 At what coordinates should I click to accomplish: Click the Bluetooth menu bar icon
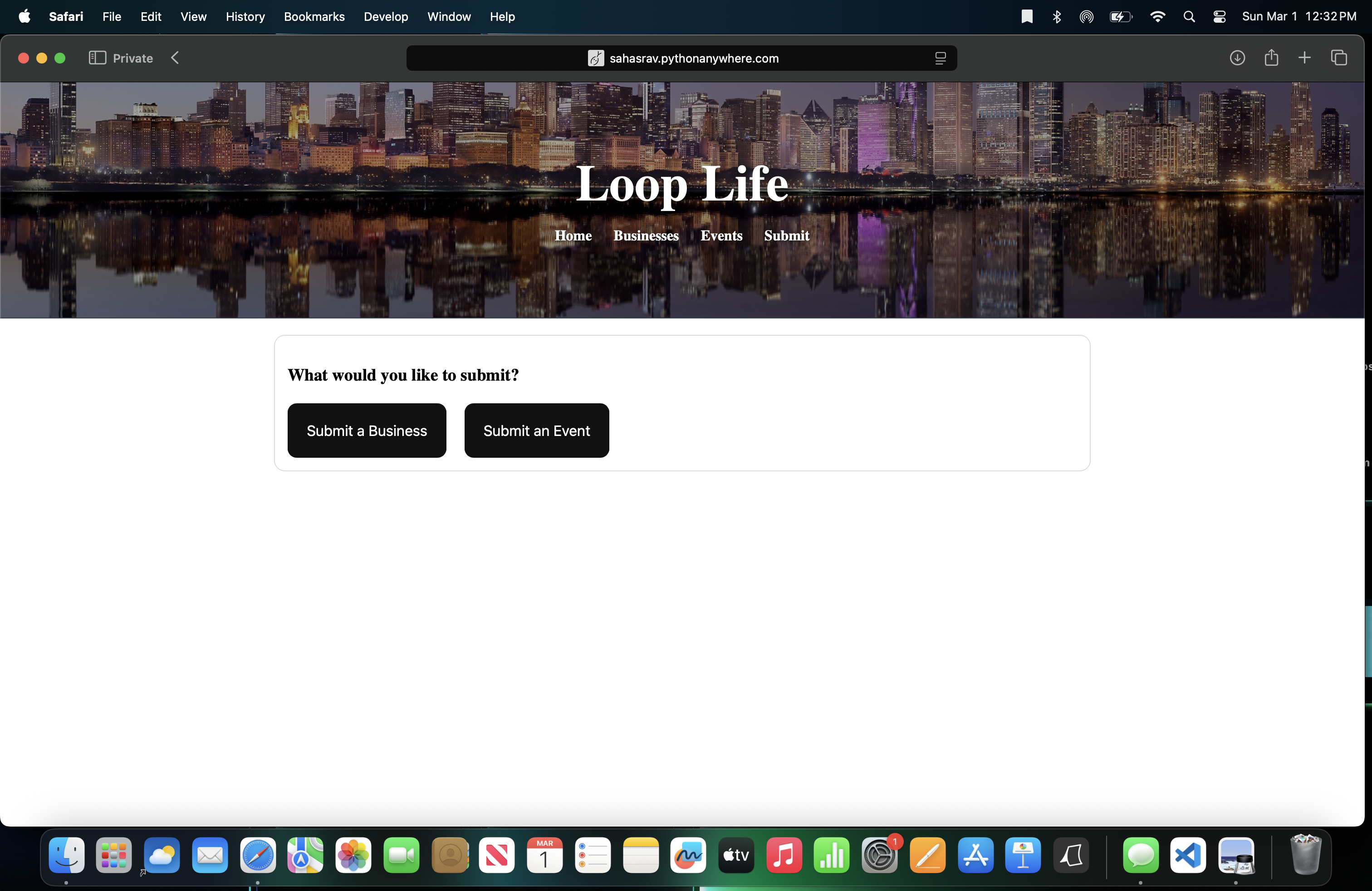(x=1057, y=17)
